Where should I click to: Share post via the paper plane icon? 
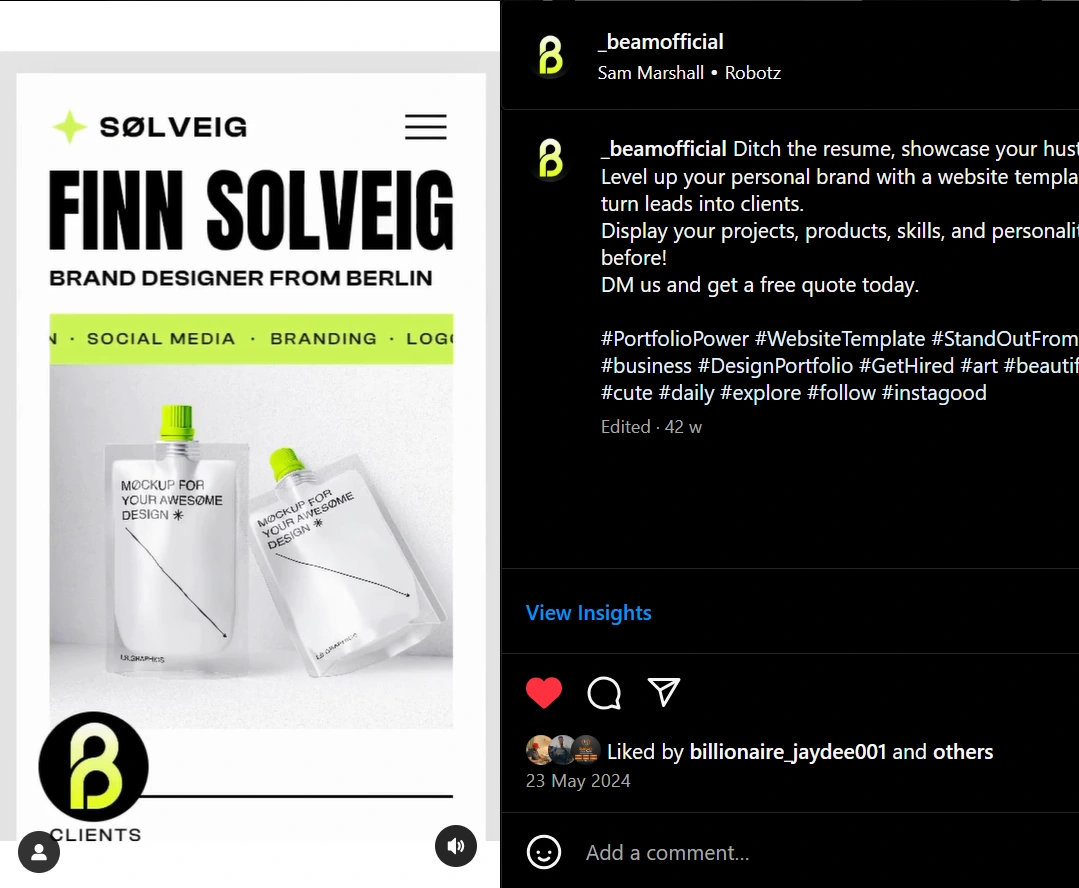(x=664, y=692)
